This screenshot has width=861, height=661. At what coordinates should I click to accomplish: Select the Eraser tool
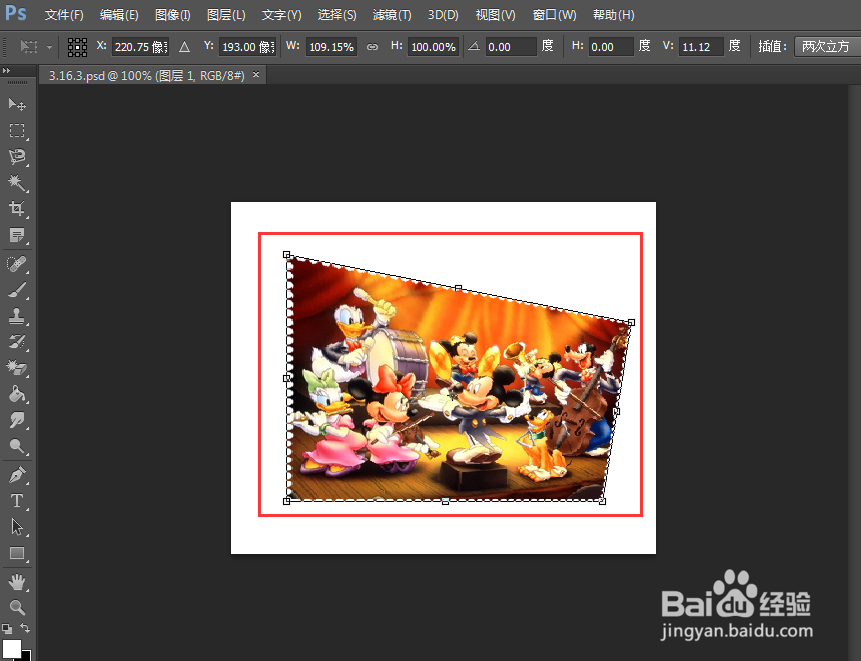point(17,368)
